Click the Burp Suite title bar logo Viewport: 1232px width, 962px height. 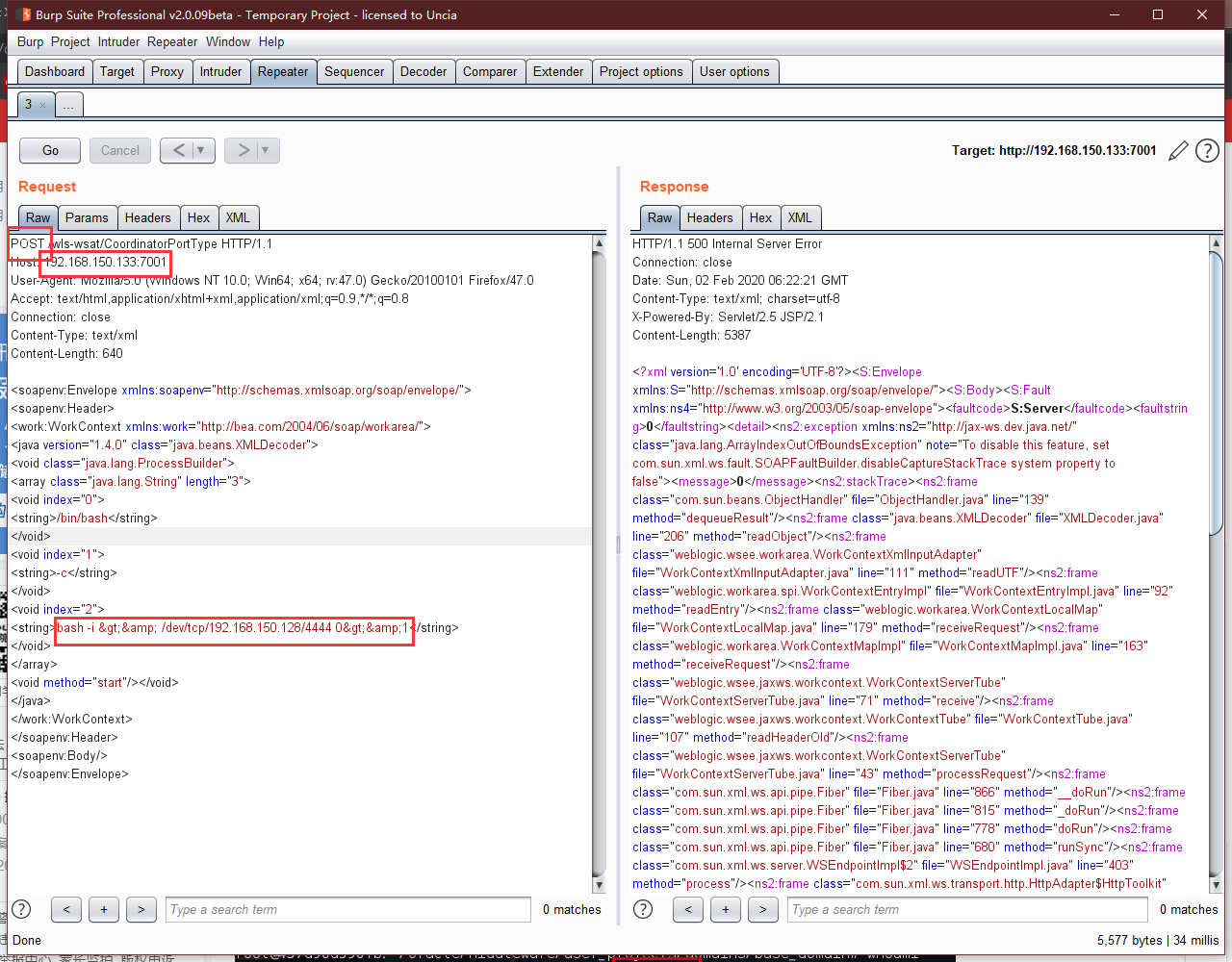(x=23, y=14)
